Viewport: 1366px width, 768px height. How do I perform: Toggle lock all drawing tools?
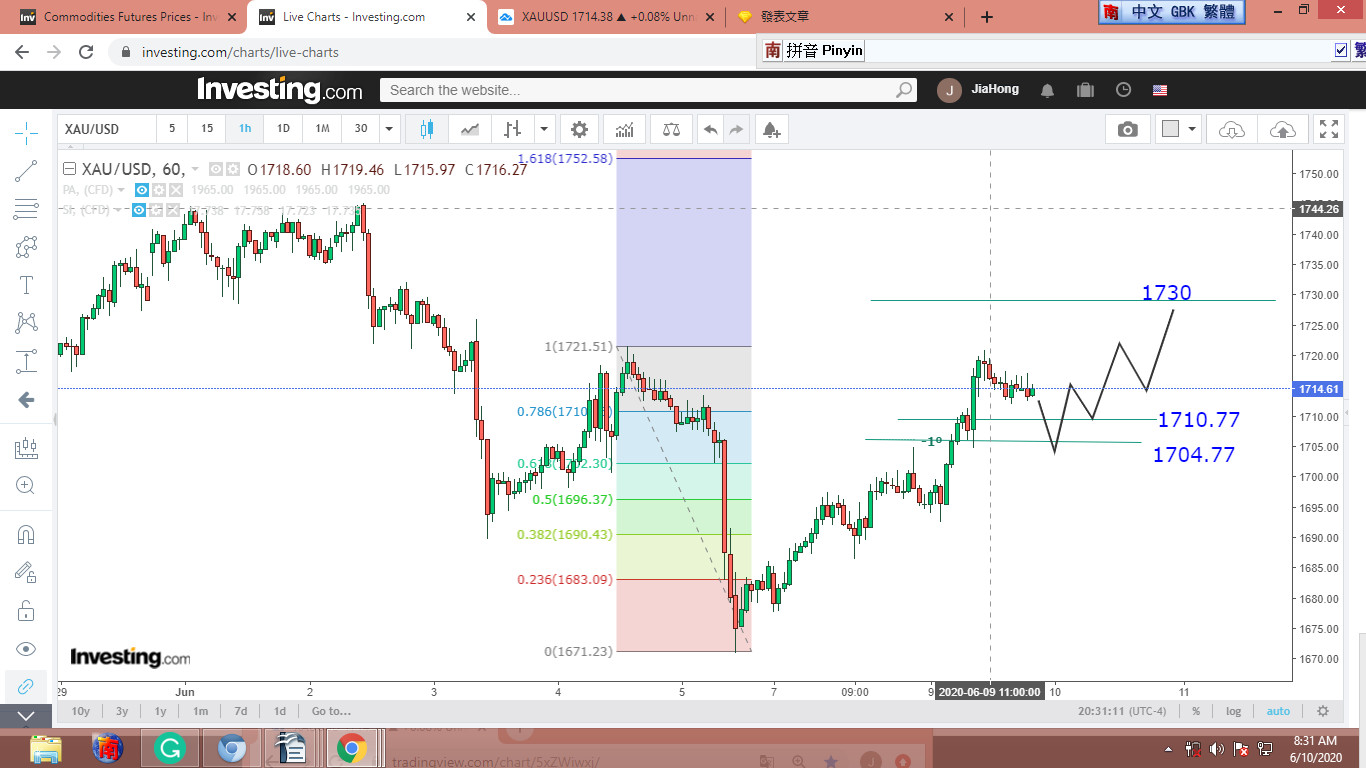coord(26,610)
